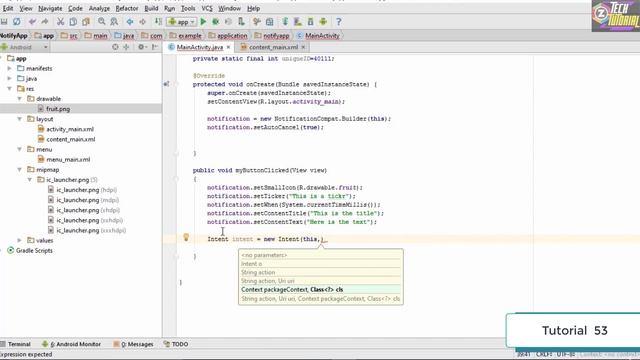This screenshot has height=360, width=640.
Task: Click the 'String action, Uri uri' hint row
Action: 321,281
